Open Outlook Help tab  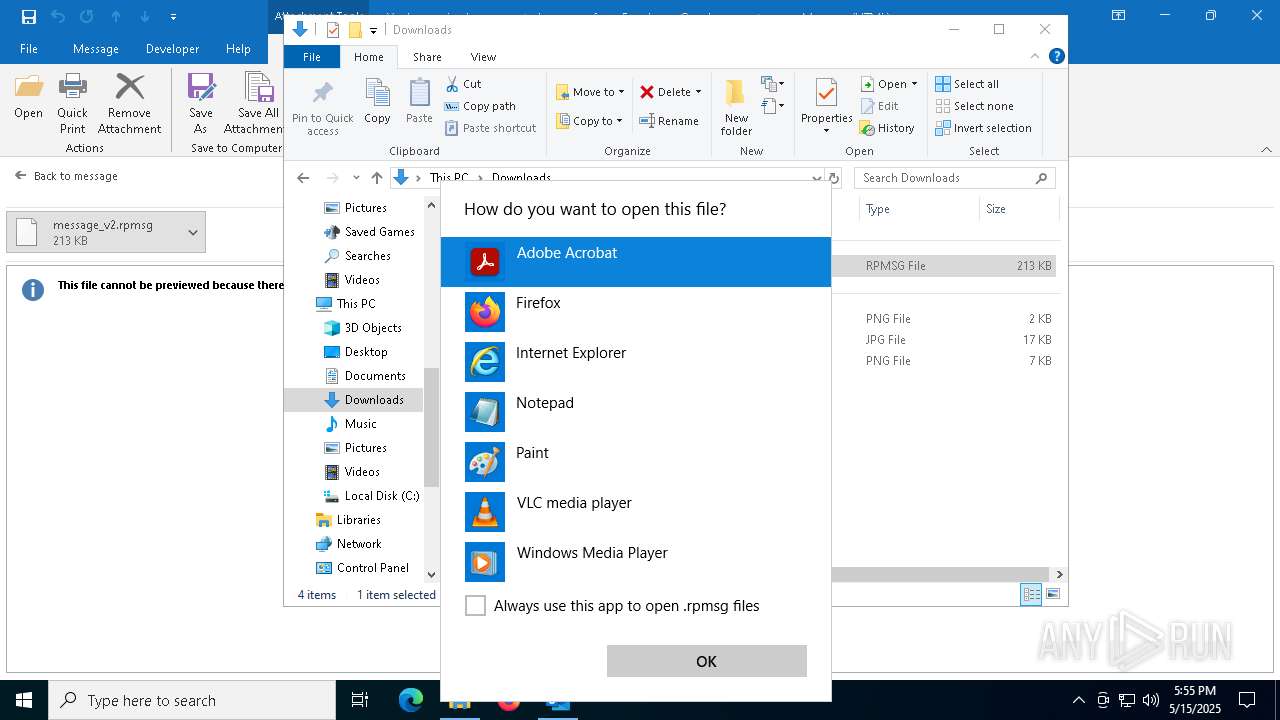point(238,49)
